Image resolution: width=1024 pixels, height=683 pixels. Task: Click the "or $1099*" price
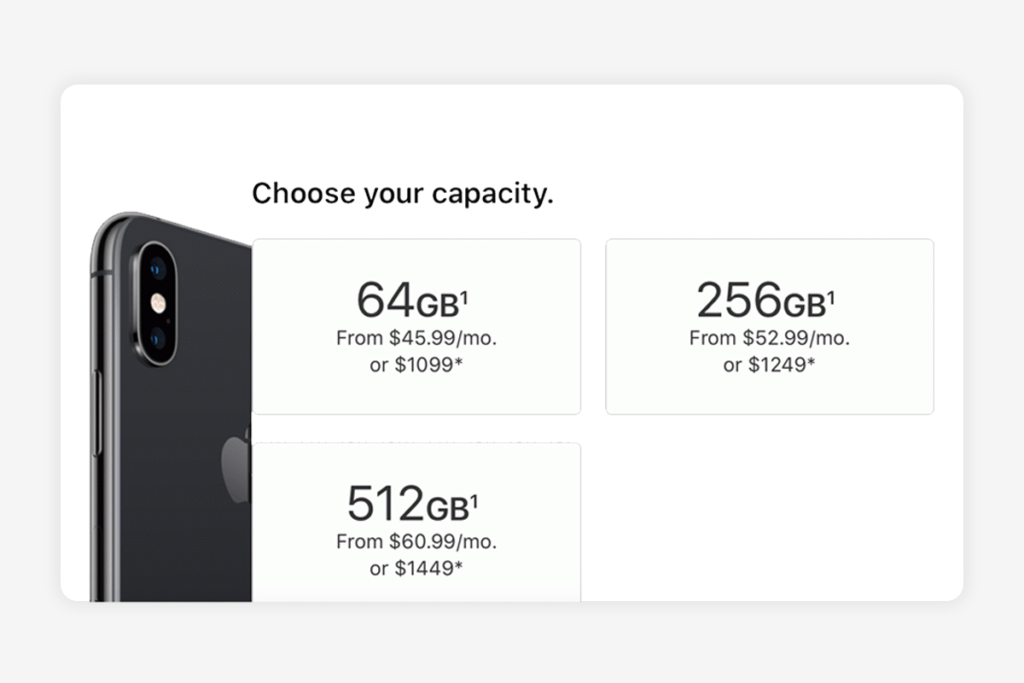[416, 365]
